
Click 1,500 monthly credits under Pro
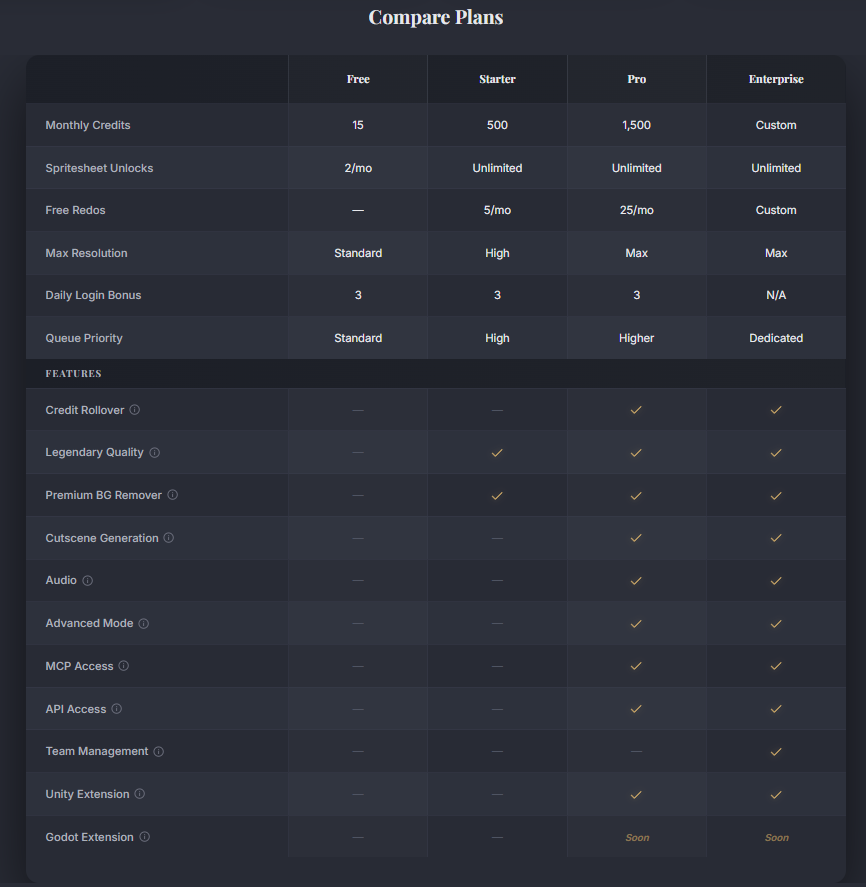click(636, 125)
